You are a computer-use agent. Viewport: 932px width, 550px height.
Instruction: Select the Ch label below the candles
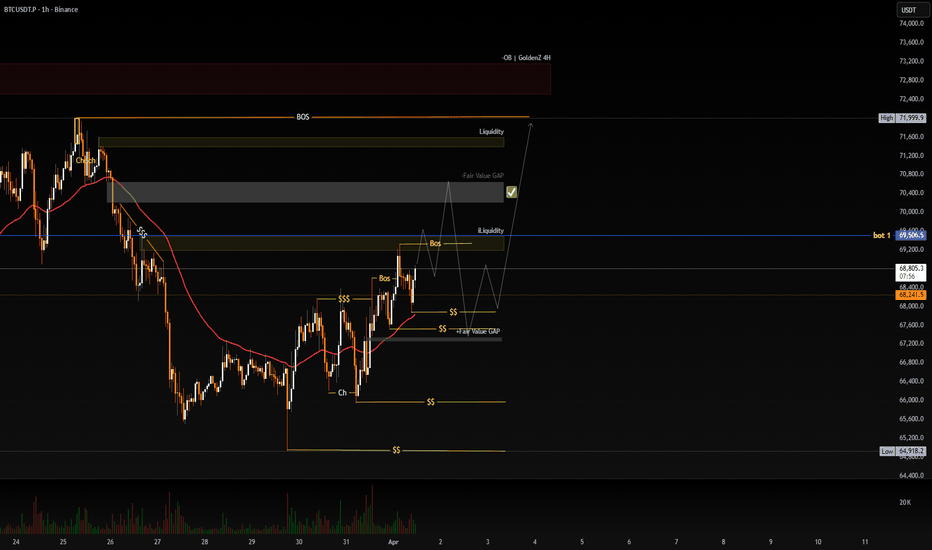[342, 393]
